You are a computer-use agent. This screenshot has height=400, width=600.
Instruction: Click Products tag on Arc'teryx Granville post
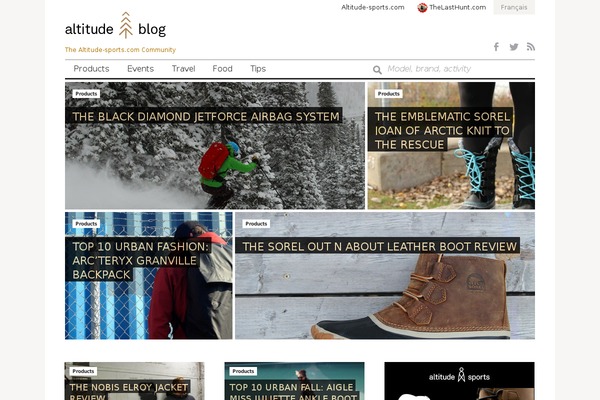pyautogui.click(x=86, y=224)
